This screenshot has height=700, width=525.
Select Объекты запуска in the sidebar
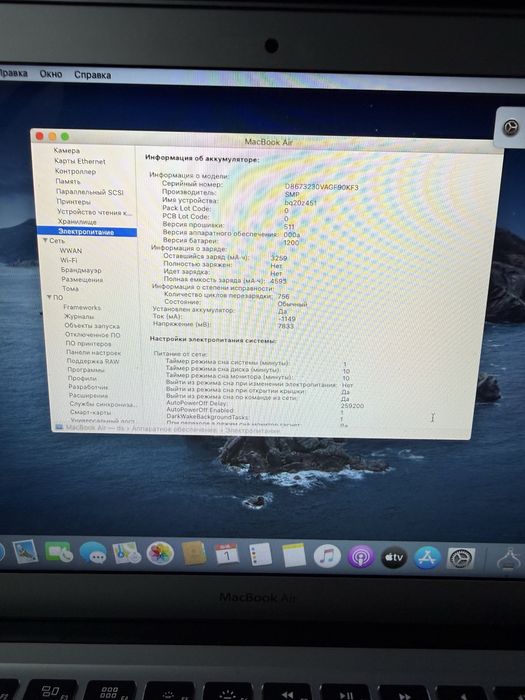[x=92, y=326]
